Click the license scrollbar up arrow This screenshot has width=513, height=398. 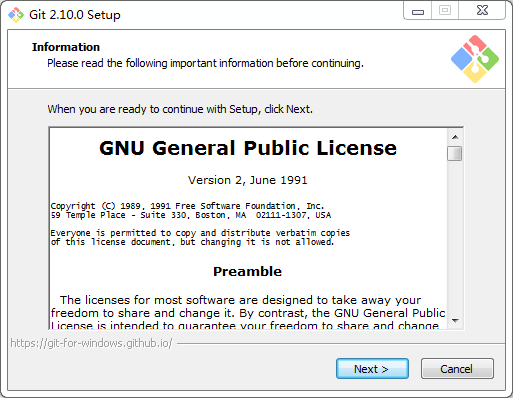pos(455,137)
